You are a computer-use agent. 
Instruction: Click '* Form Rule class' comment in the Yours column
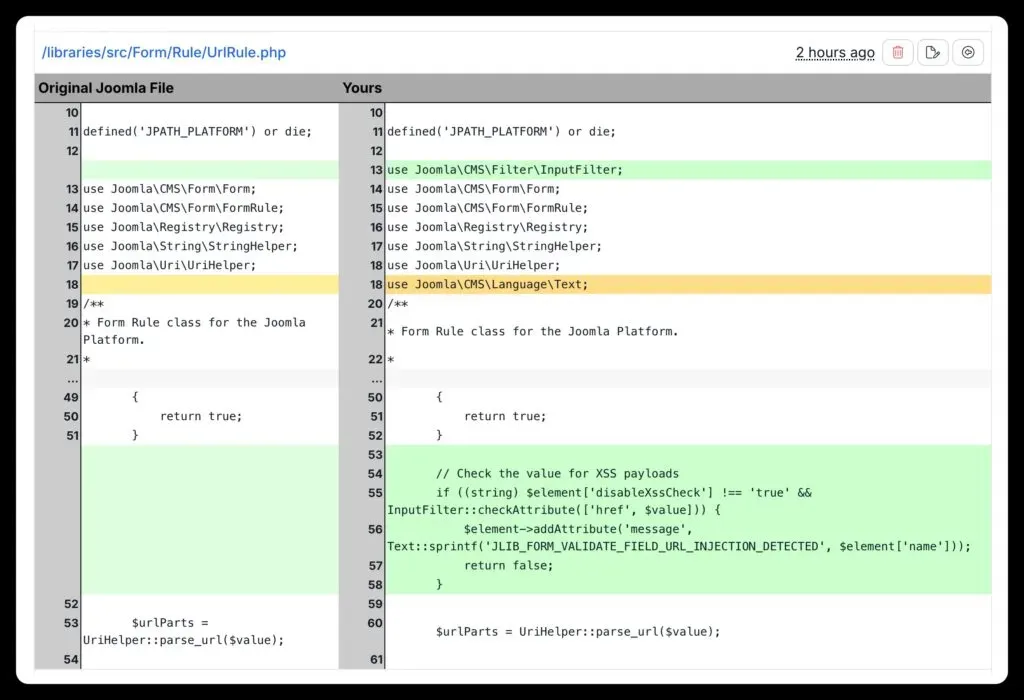[x=532, y=332]
